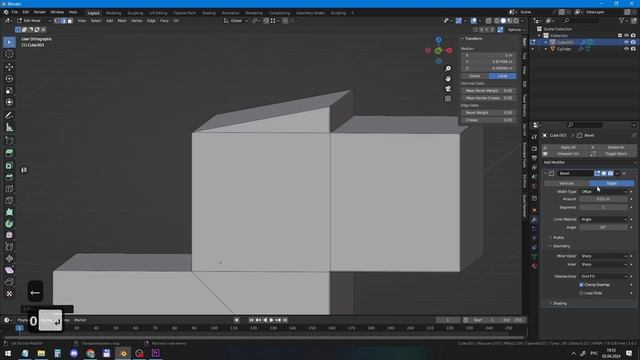The height and width of the screenshot is (360, 640).
Task: Click the zoom view magnifier icon
Action: tap(448, 69)
